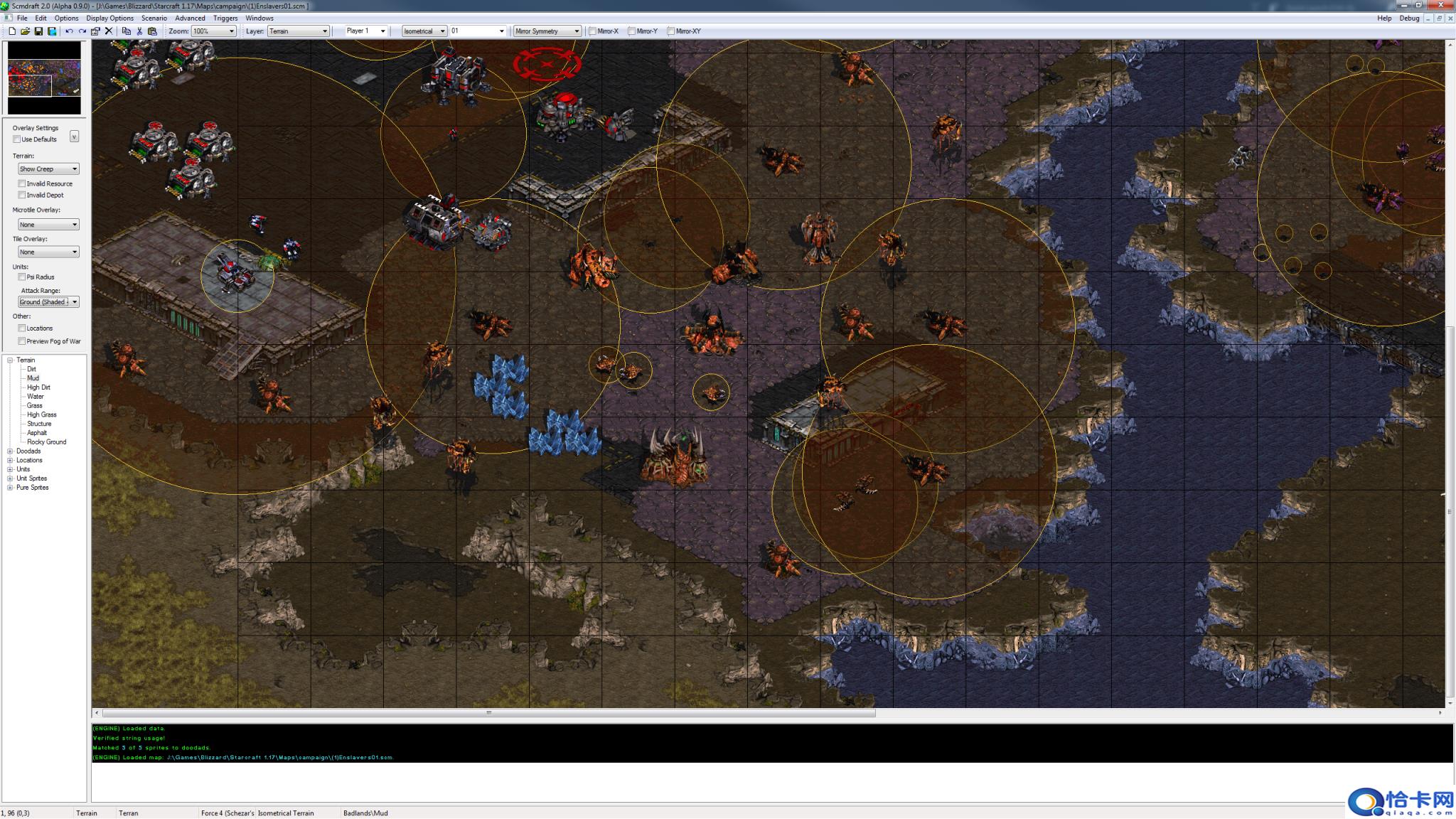
Task: Save the map with the Save icon
Action: pyautogui.click(x=38, y=31)
